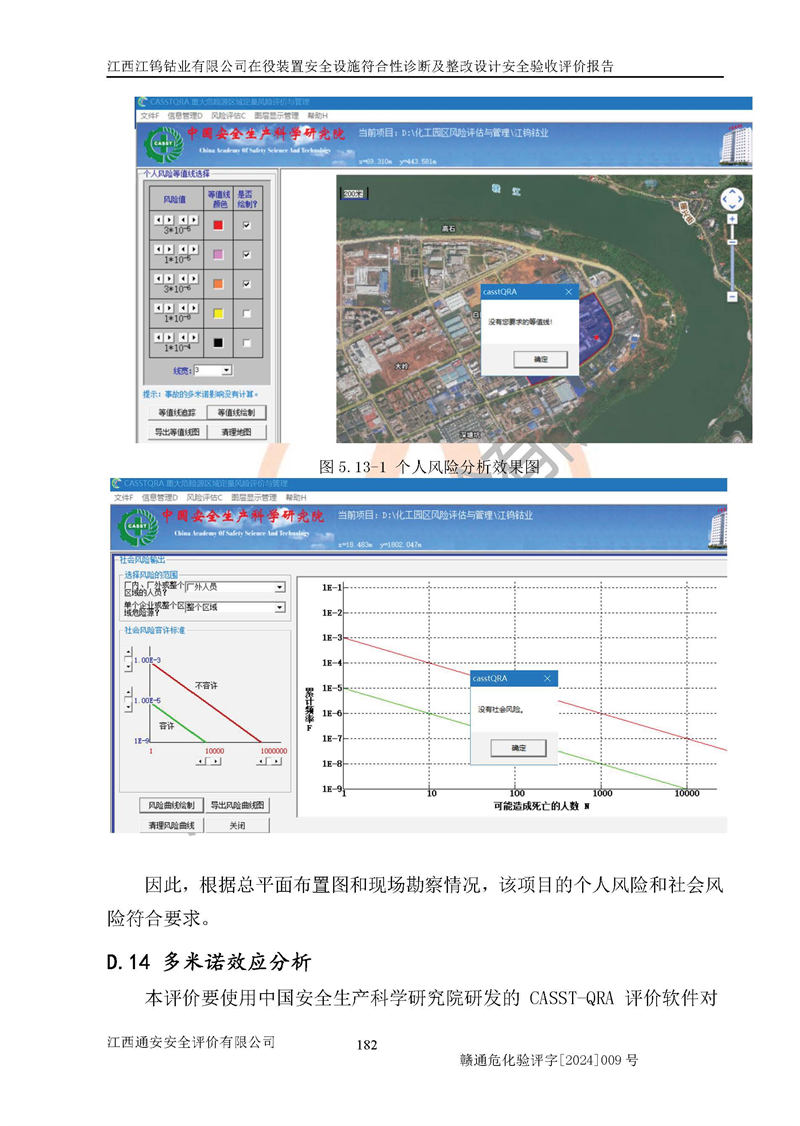Pick the orange contour color swatch
This screenshot has width=800, height=1126.
[218, 284]
